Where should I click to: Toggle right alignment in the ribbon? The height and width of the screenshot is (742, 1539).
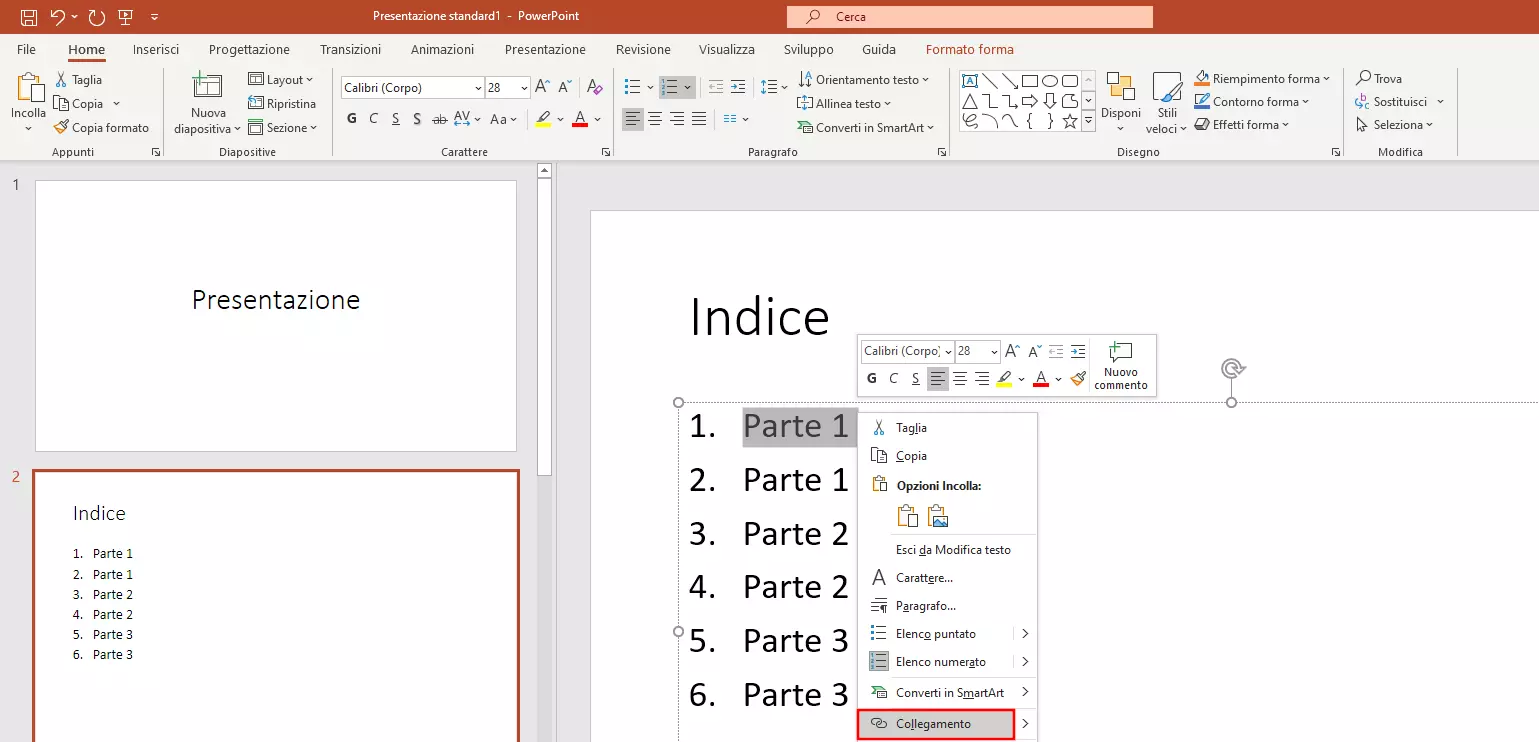tap(677, 119)
